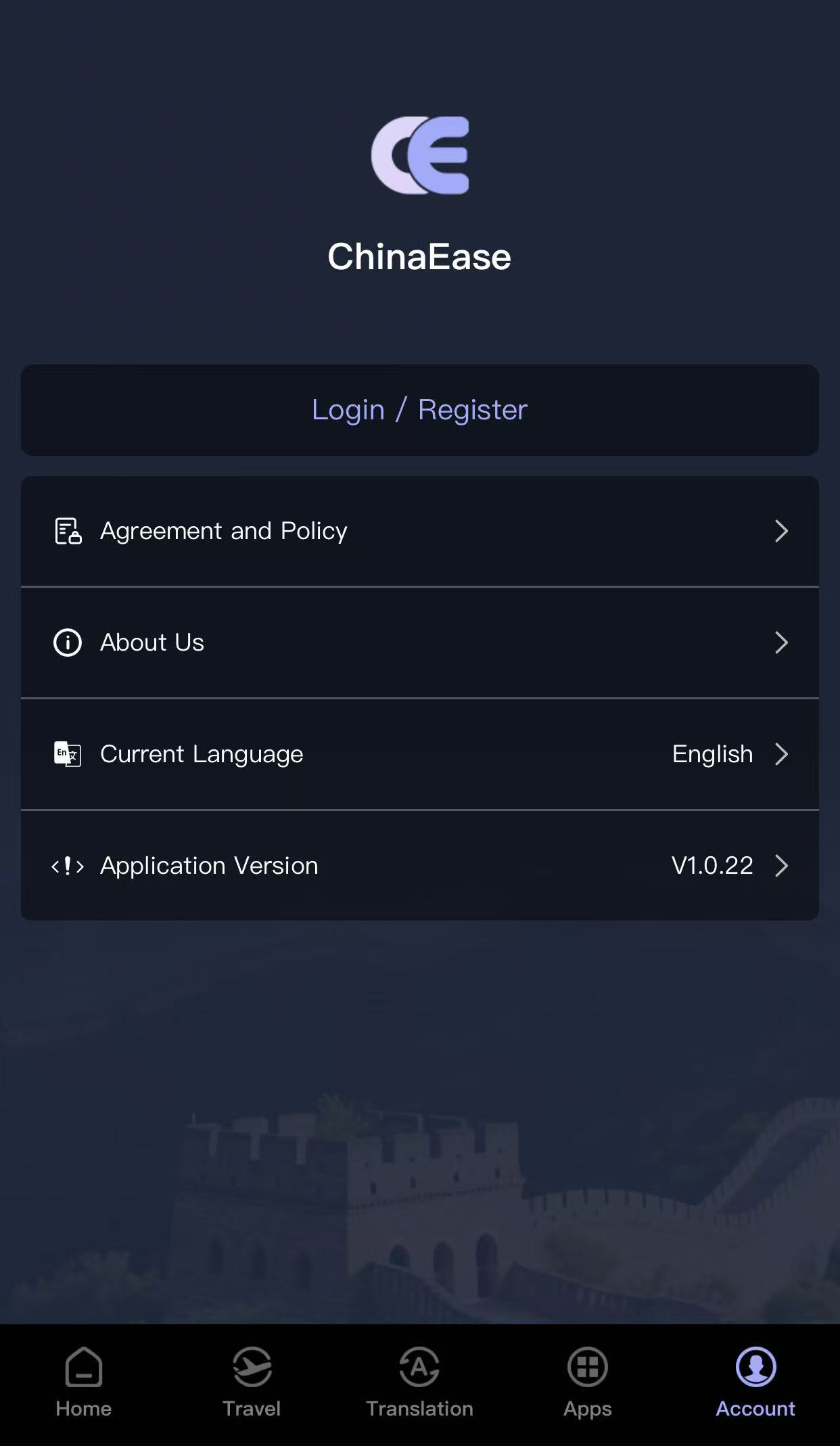Click the About Us info icon
This screenshot has height=1446, width=840.
(68, 643)
